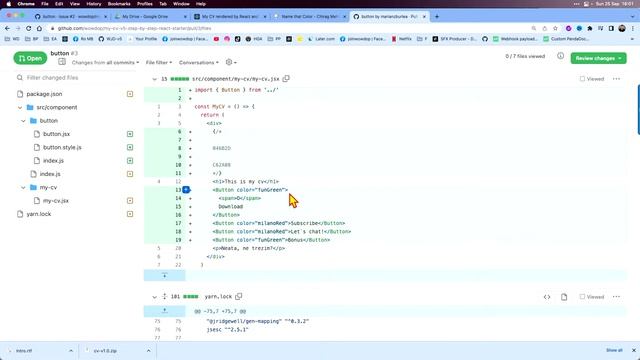This screenshot has width=640, height=360.
Task: Switch to the Name that Color tab
Action: click(308, 16)
